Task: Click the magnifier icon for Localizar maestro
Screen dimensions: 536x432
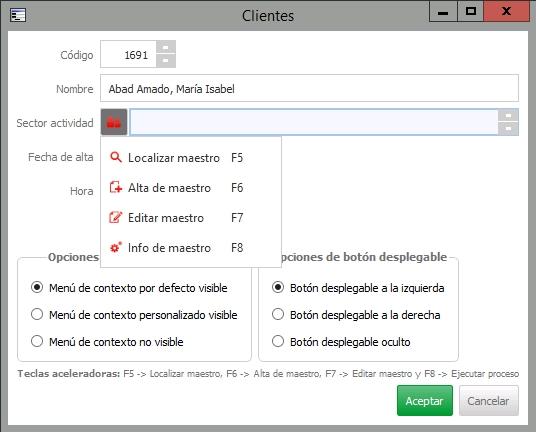Action: click(x=116, y=158)
